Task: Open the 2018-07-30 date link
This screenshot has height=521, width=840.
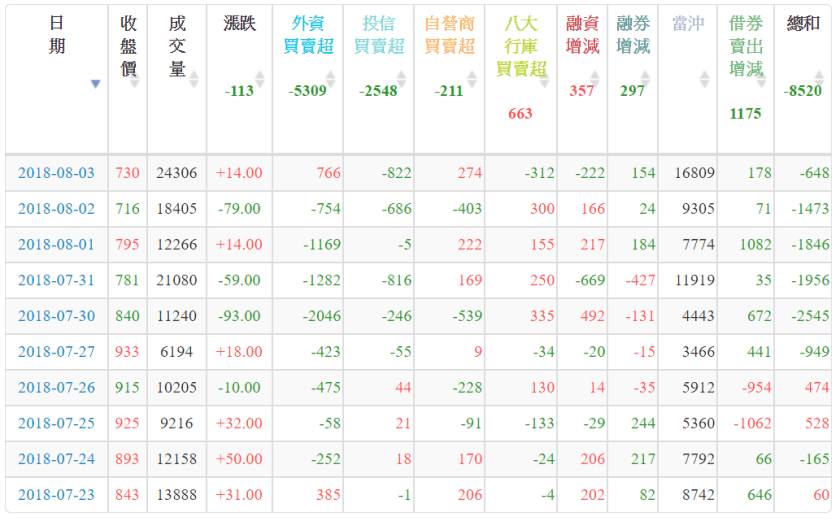Action: click(56, 316)
